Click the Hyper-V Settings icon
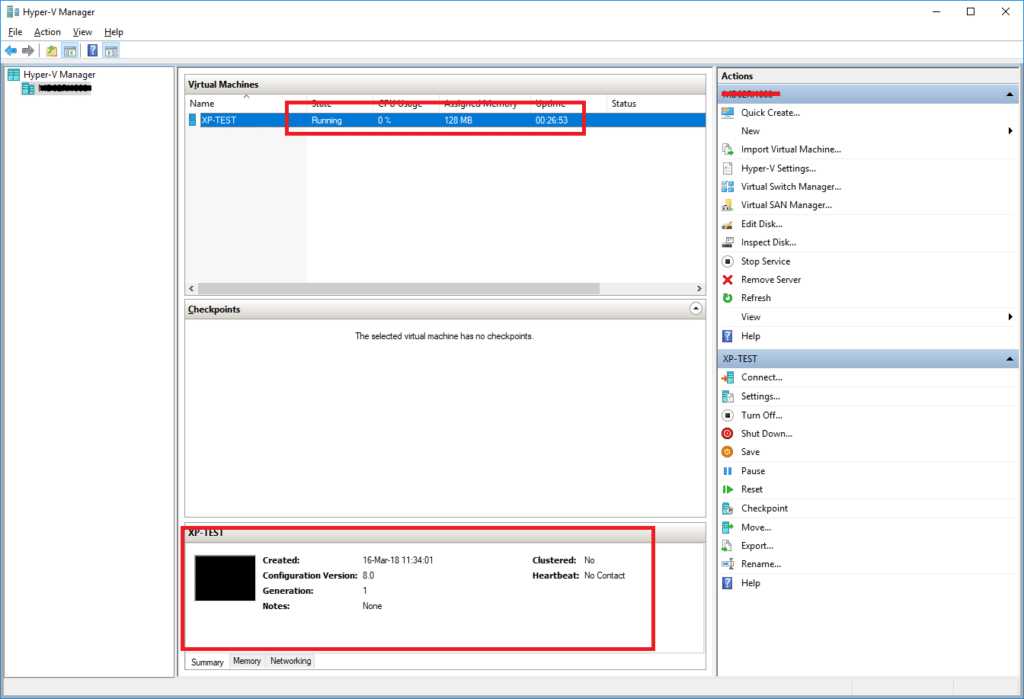 click(x=728, y=168)
